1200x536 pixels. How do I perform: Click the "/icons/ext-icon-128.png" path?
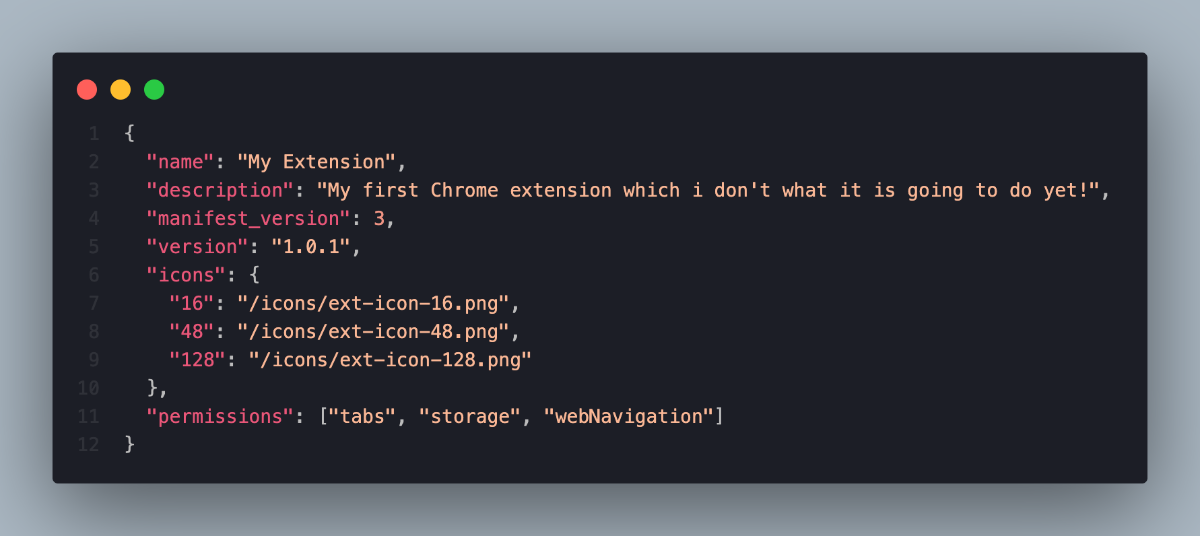coord(391,359)
